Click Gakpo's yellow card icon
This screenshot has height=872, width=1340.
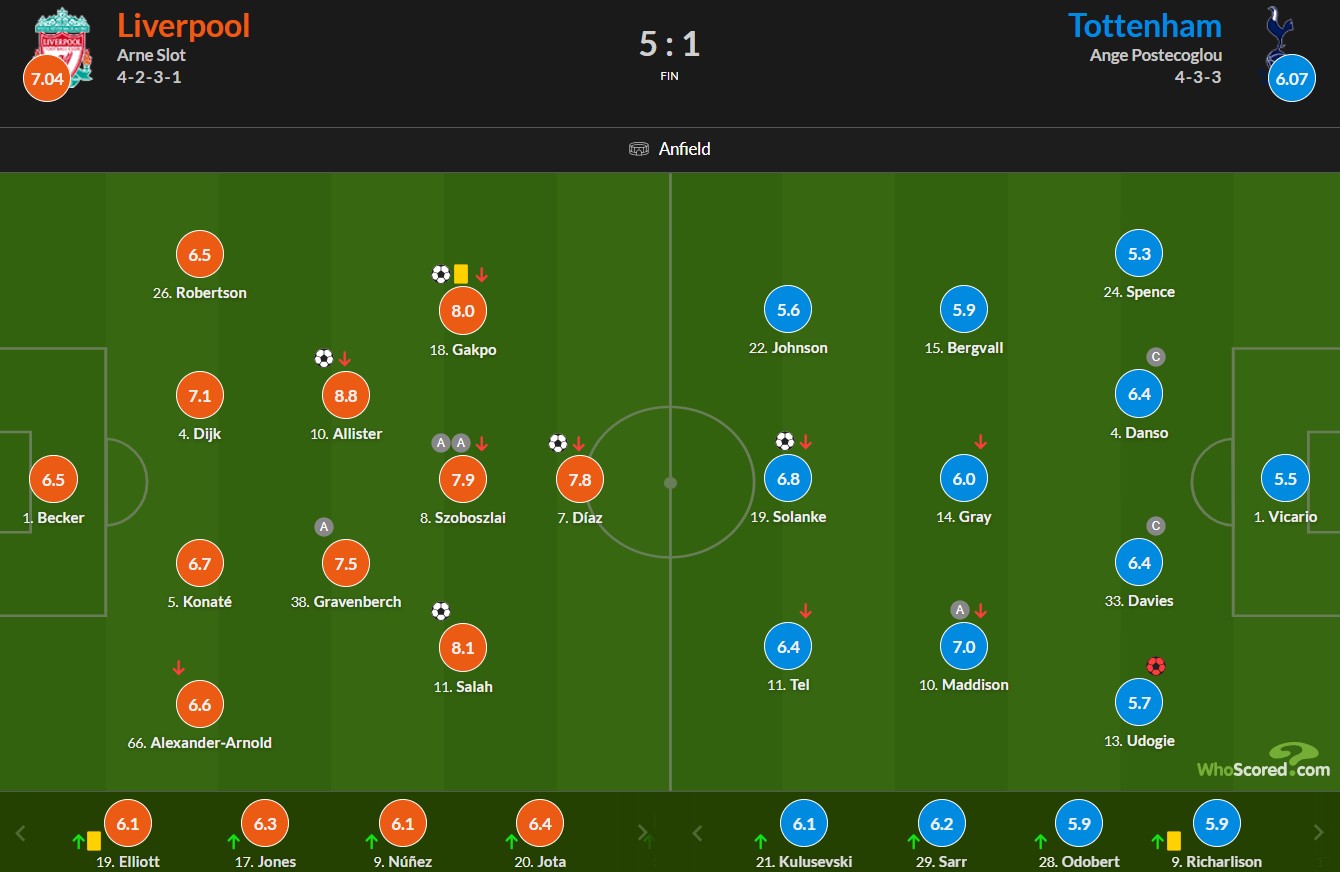(461, 274)
